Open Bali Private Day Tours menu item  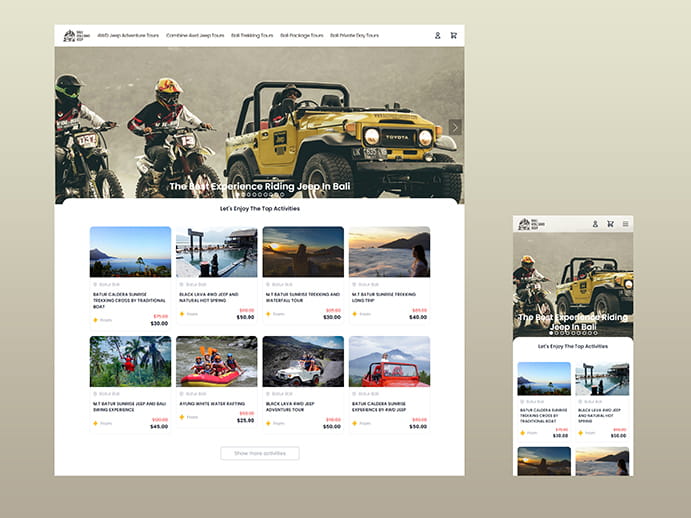click(x=357, y=35)
